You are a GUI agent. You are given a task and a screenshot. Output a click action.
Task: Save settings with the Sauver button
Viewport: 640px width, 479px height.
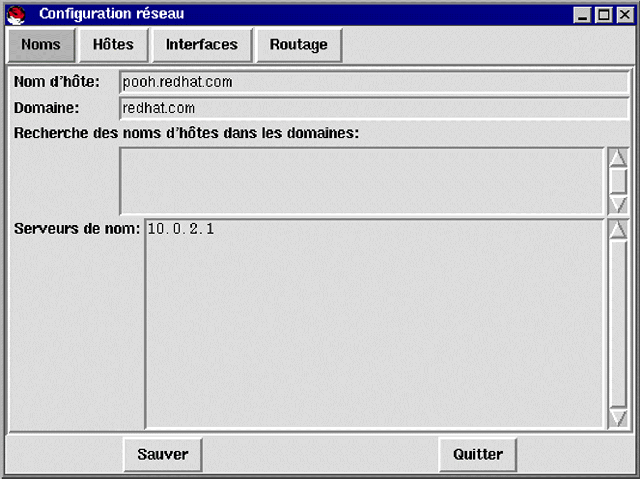click(163, 455)
